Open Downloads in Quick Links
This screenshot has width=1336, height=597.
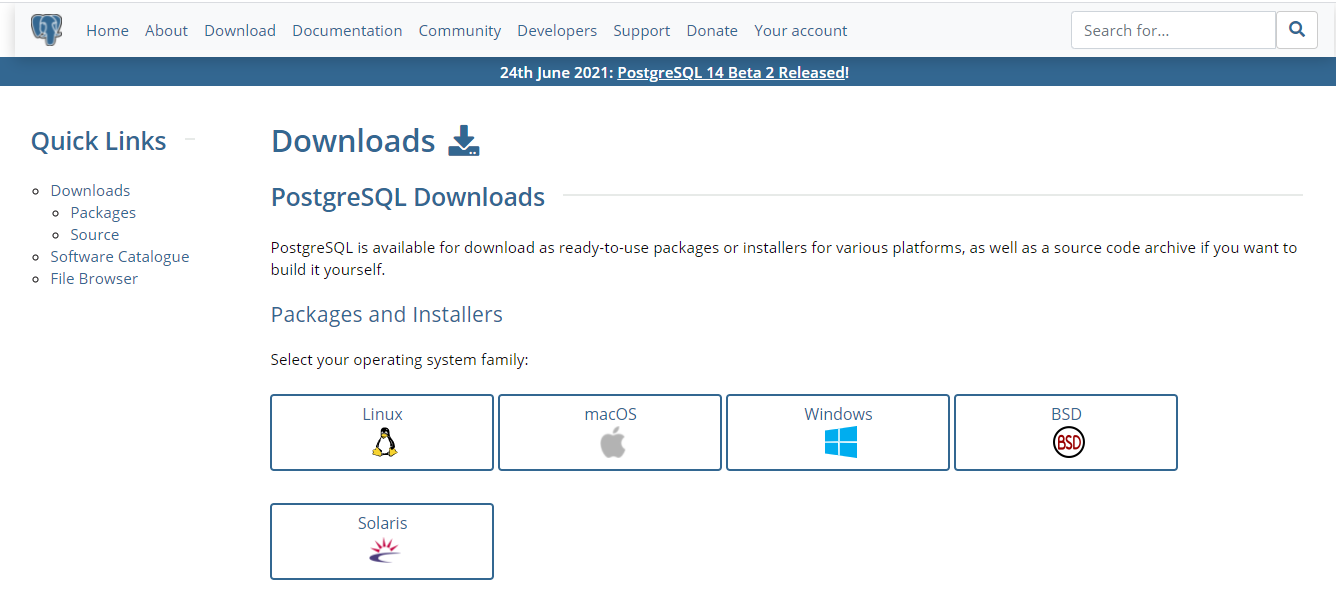coord(90,190)
